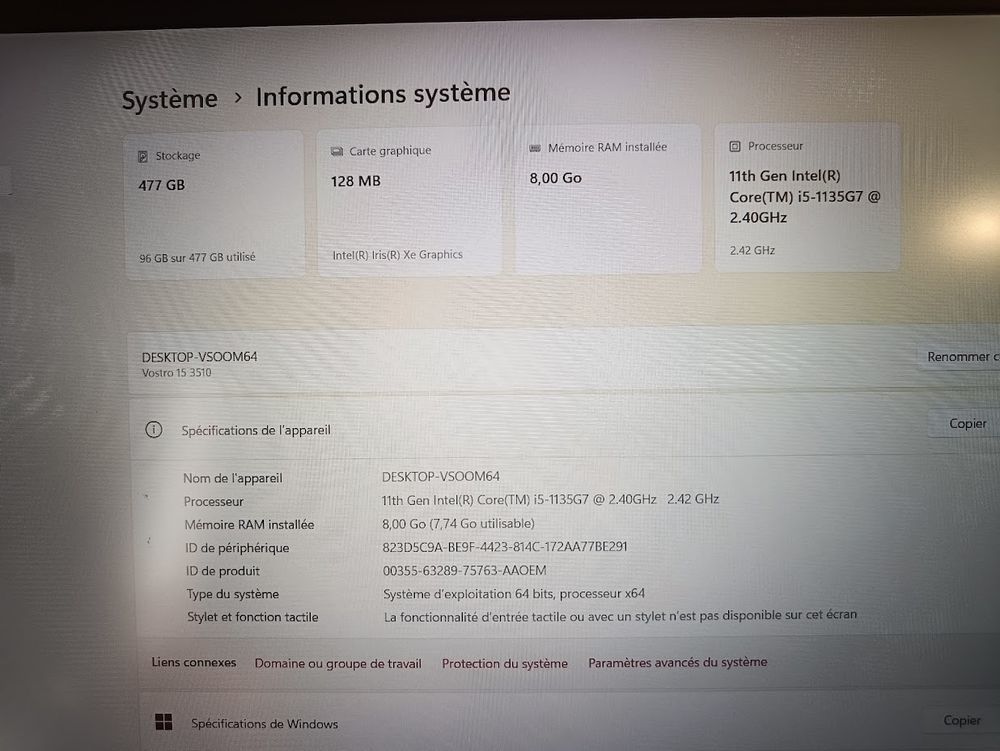Click the ID de périphérique value
Viewport: 1000px width, 751px height.
pyautogui.click(x=504, y=547)
